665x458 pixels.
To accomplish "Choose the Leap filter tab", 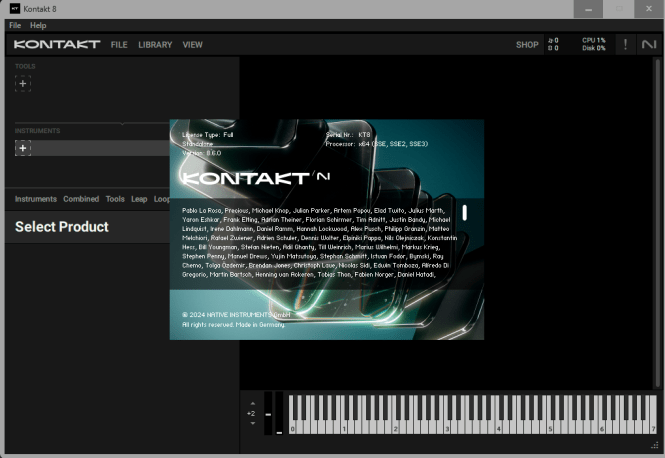I will [139, 199].
